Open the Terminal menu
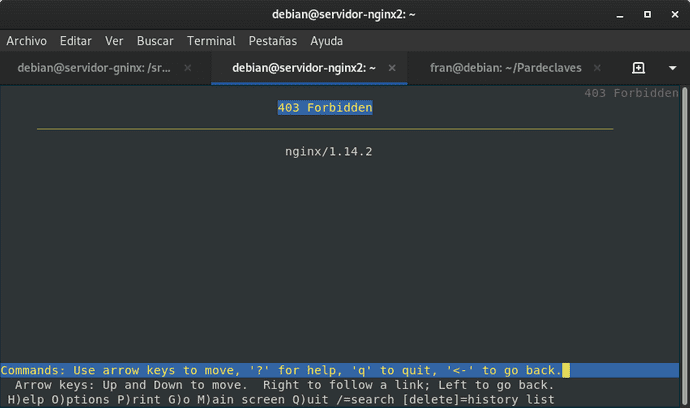Image resolution: width=690 pixels, height=408 pixels. point(211,41)
